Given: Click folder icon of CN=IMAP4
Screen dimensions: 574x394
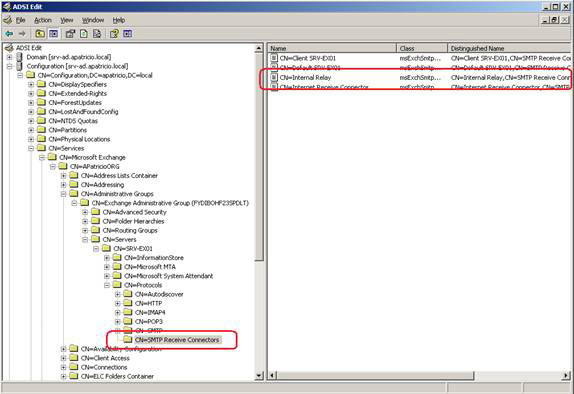Looking at the screenshot, I should pos(128,312).
